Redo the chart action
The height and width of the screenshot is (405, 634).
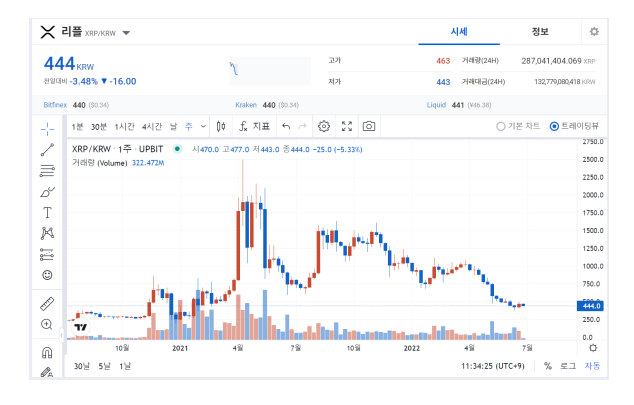[x=302, y=127]
